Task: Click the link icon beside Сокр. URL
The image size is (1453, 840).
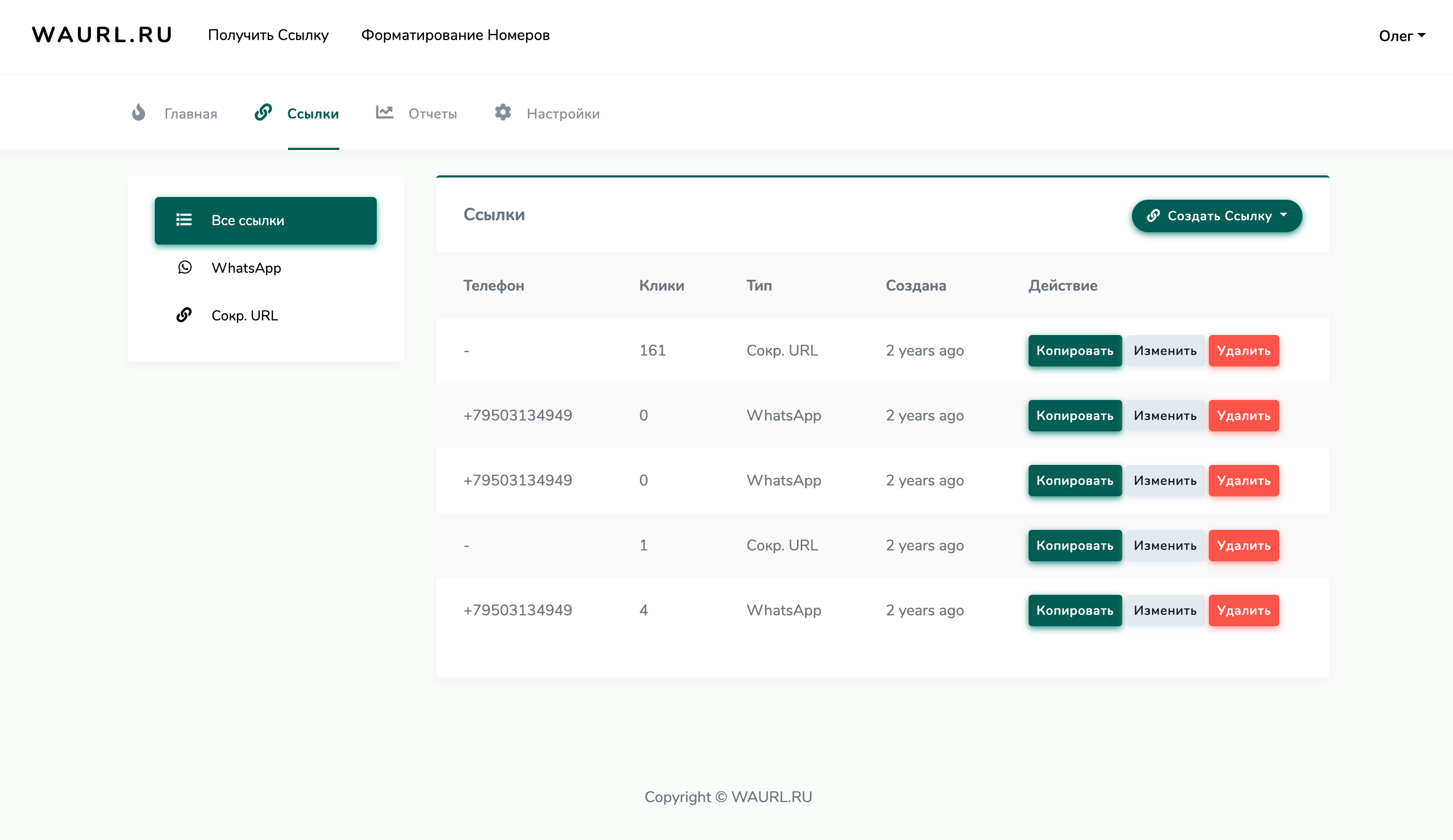Action: [x=184, y=315]
